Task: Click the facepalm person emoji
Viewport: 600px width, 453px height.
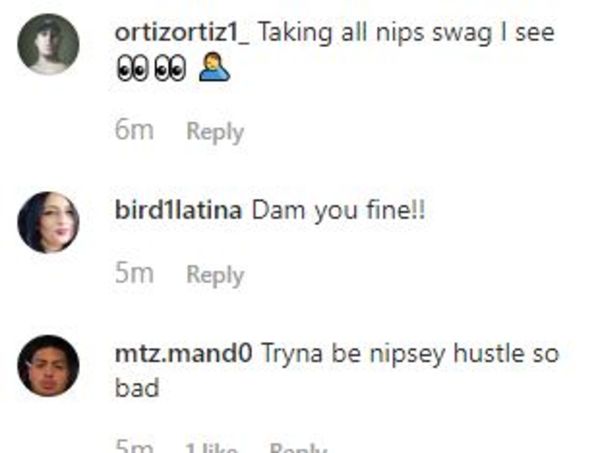Action: click(x=215, y=68)
